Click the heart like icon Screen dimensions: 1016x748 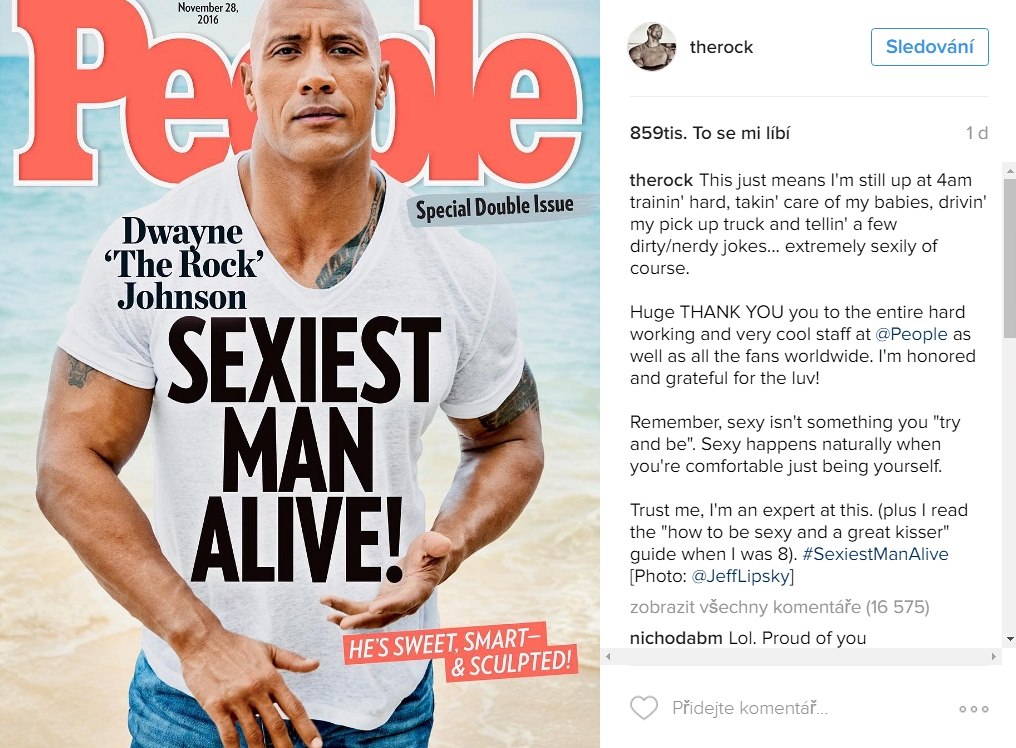pos(644,707)
